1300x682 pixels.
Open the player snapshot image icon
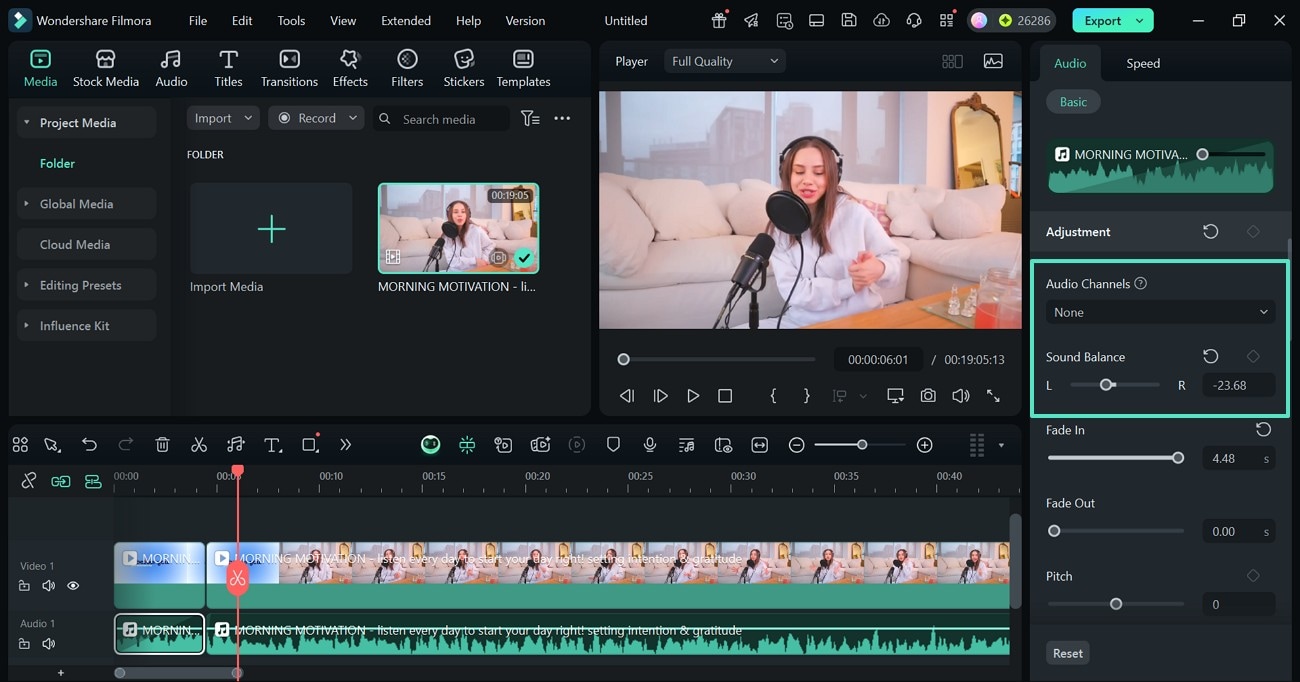[993, 61]
